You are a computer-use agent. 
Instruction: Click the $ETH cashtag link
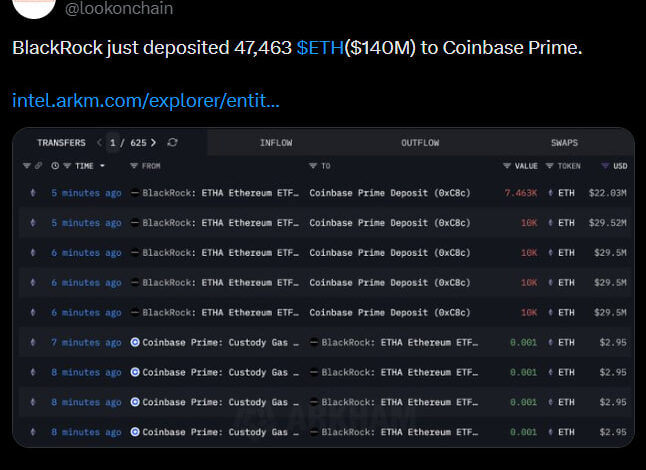[x=320, y=48]
